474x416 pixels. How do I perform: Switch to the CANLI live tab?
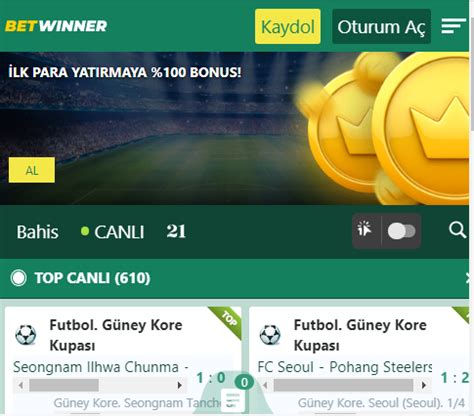point(113,232)
